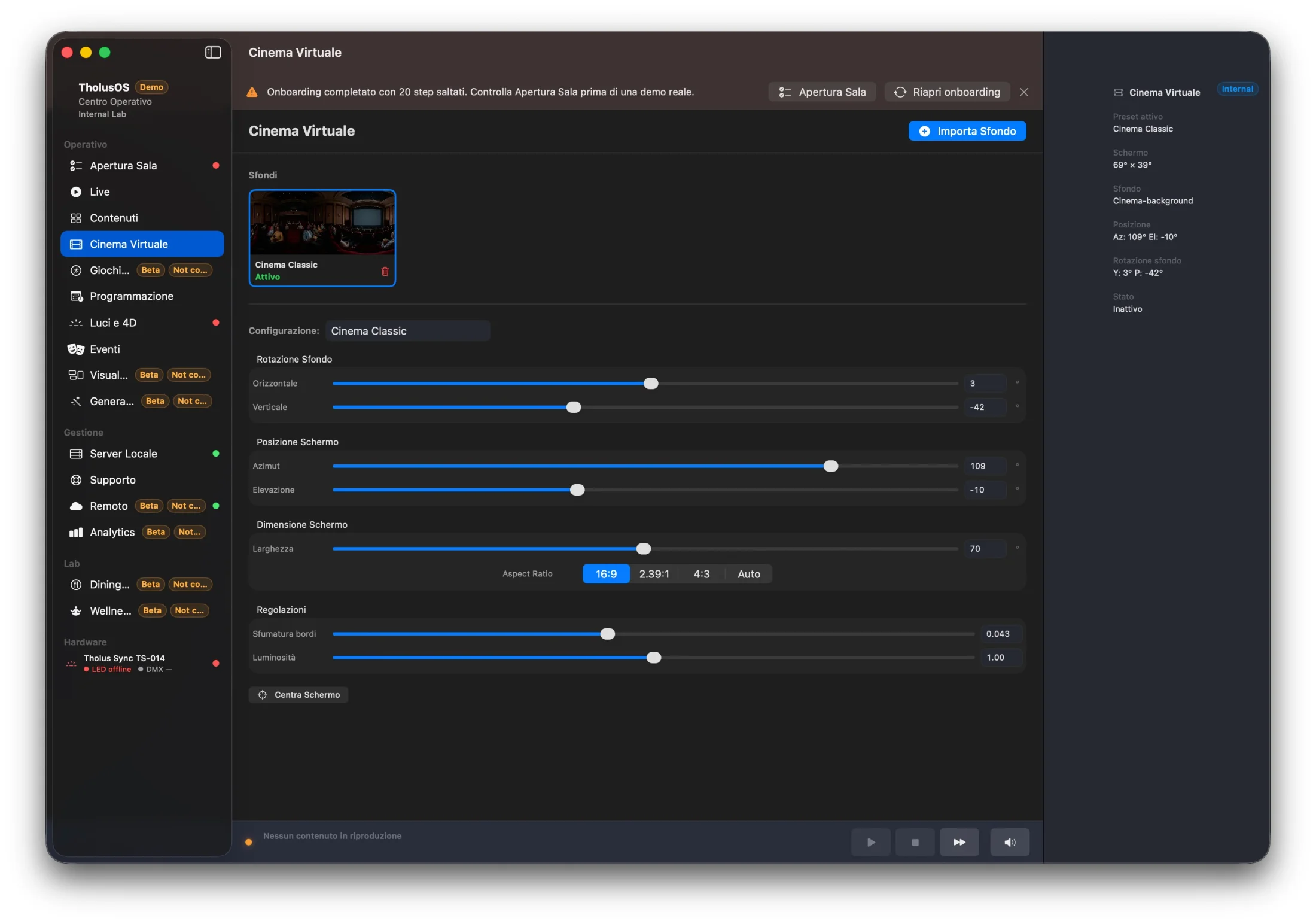The image size is (1316, 924).
Task: Open Programmazione scheduling section
Action: pos(142,296)
